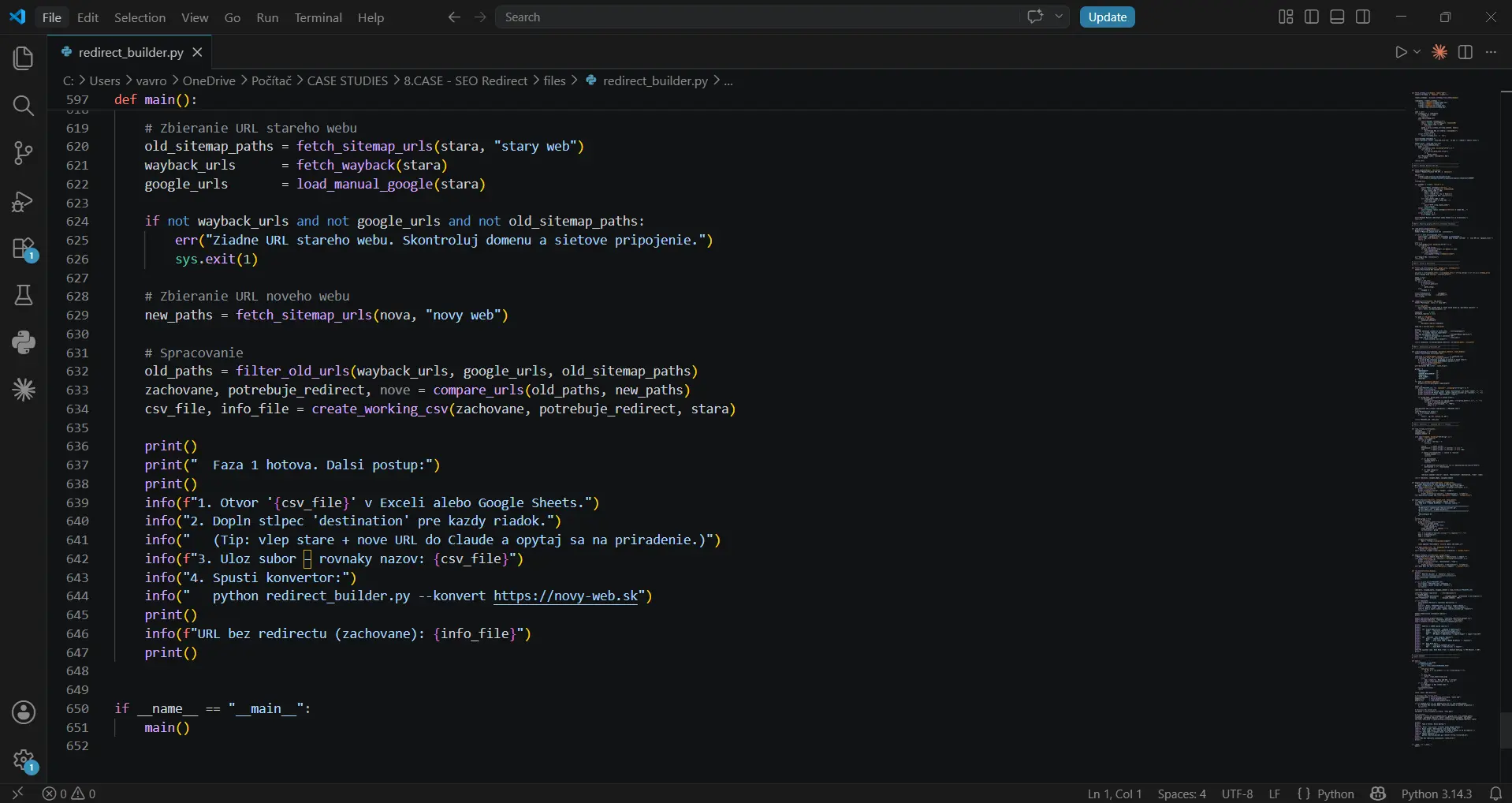Open the https://novy-web.sk link in code

tap(565, 596)
